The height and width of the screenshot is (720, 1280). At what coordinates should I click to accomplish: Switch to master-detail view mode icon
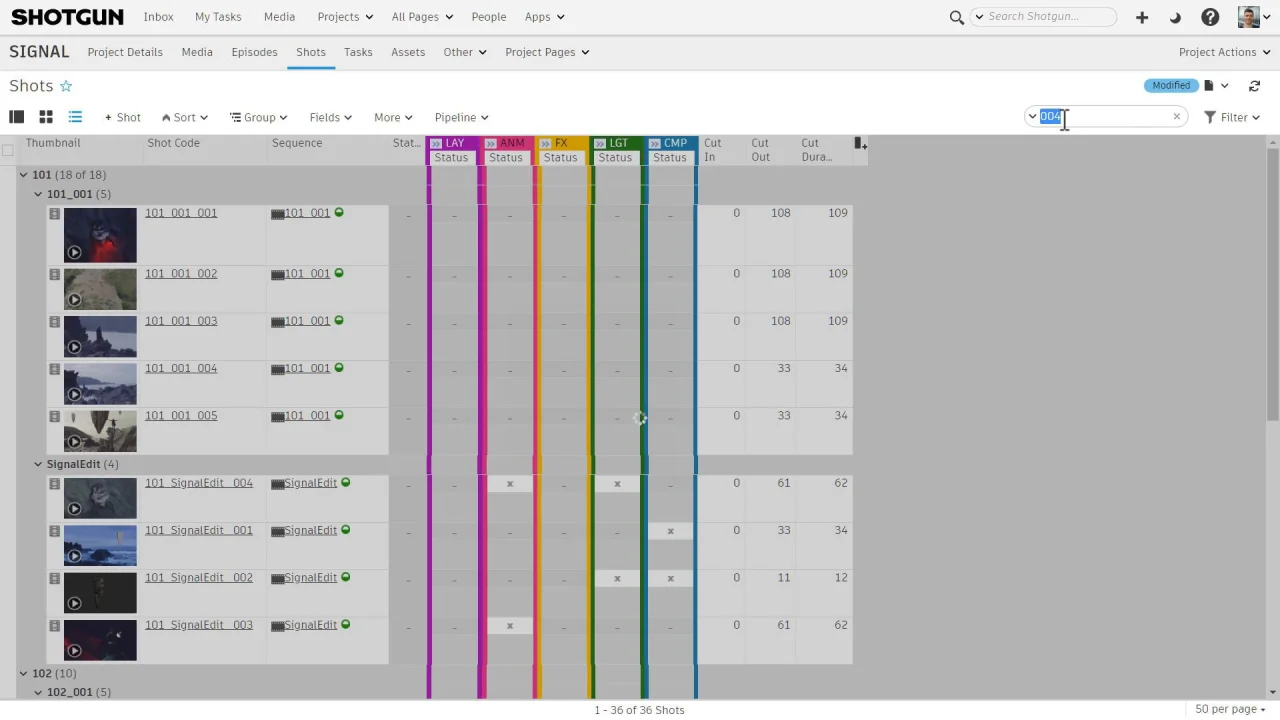click(x=16, y=117)
